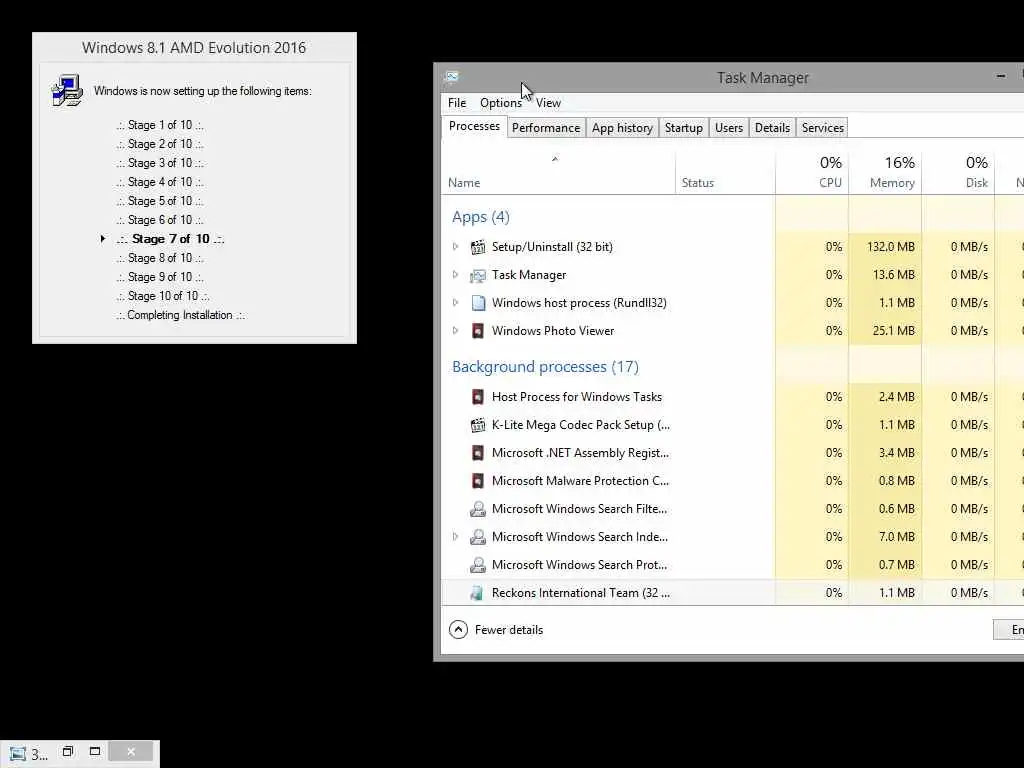1024x768 pixels.
Task: Open the View menu
Action: [x=548, y=103]
